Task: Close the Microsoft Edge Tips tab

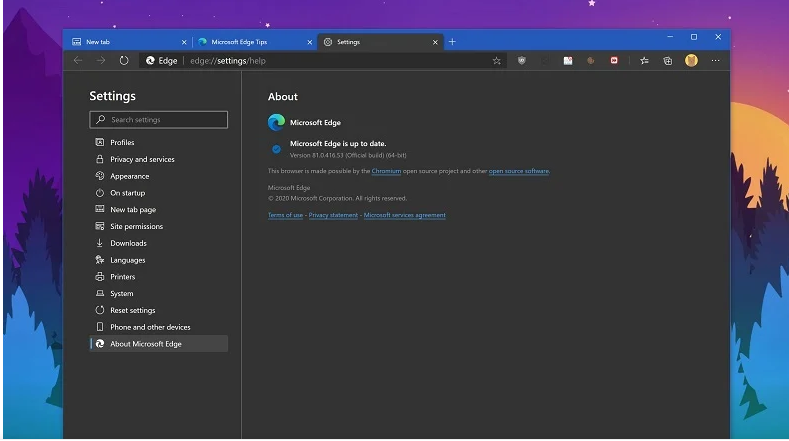Action: tap(309, 42)
